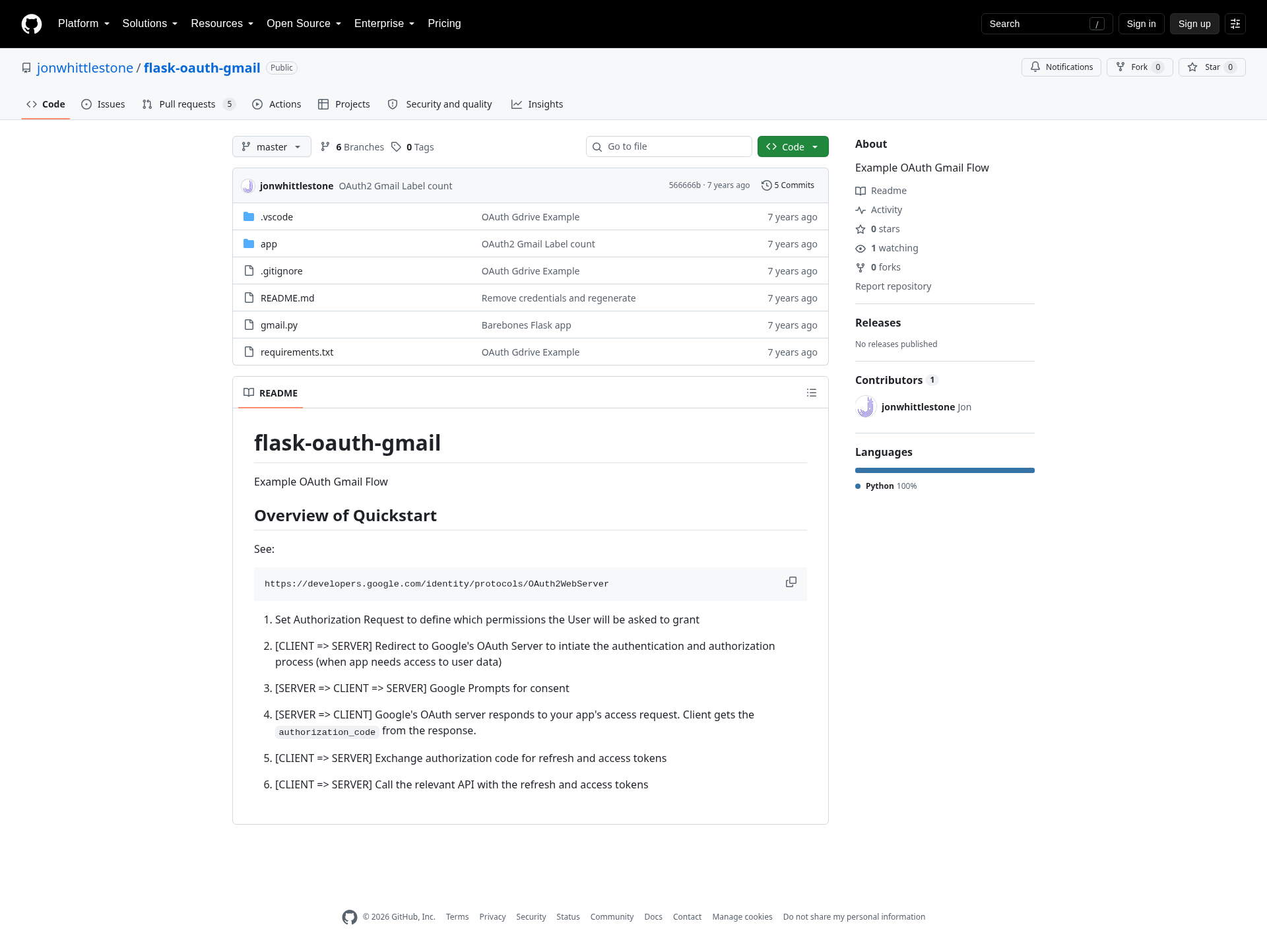1267x952 pixels.
Task: Open the gmail.py file
Action: tap(278, 325)
